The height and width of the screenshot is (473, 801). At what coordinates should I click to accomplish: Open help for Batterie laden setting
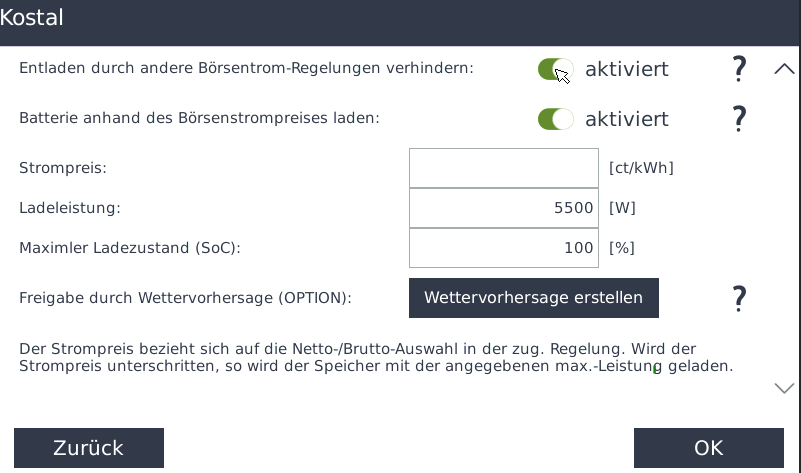pos(739,119)
